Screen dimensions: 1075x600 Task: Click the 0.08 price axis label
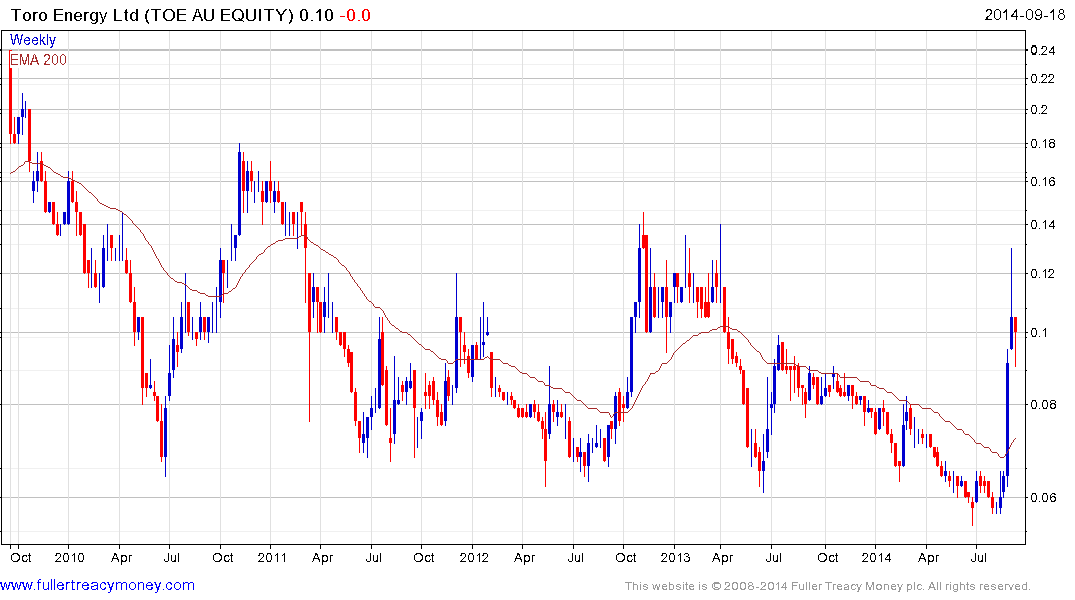[x=1045, y=405]
